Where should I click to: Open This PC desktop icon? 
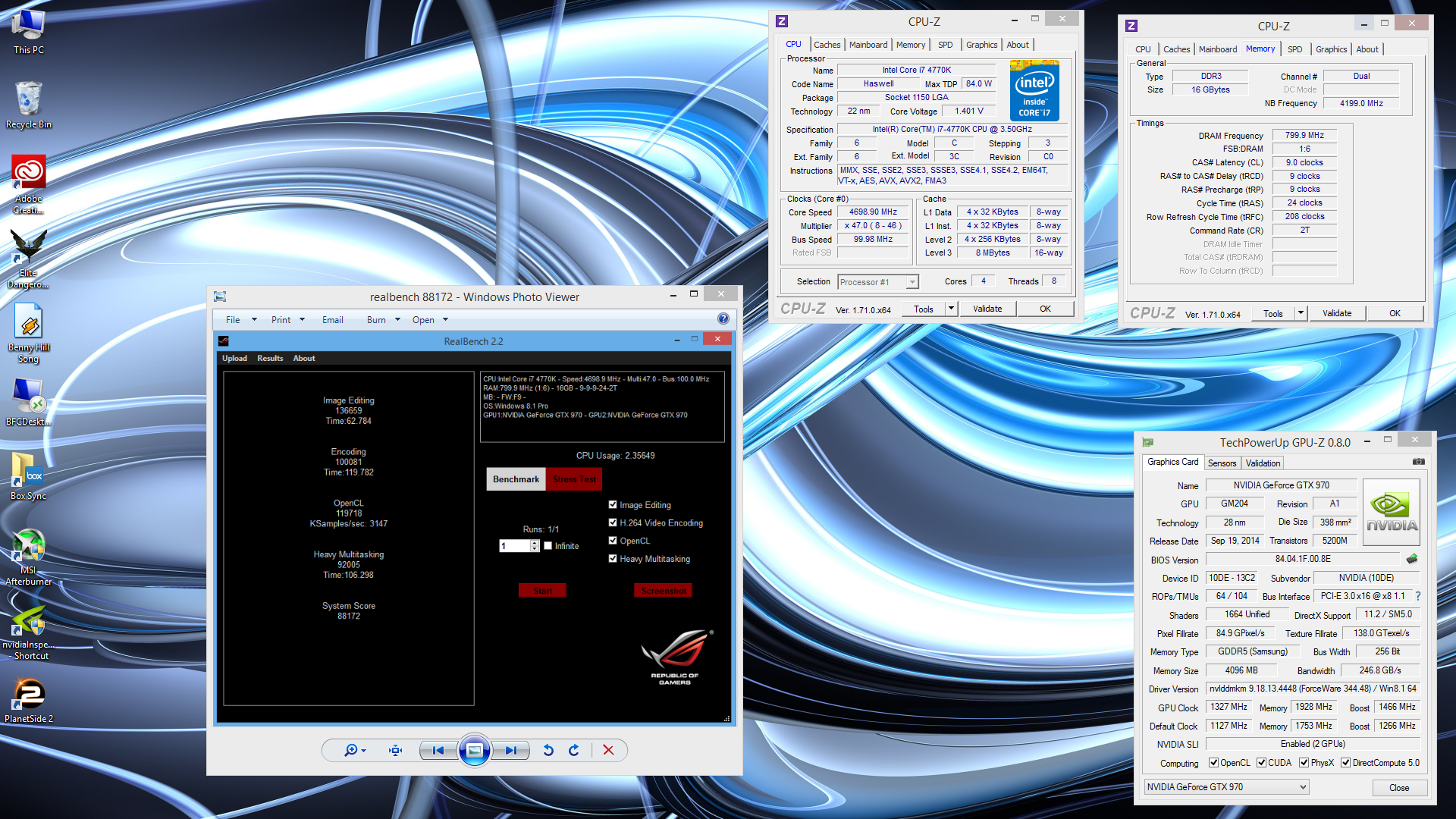click(x=29, y=30)
